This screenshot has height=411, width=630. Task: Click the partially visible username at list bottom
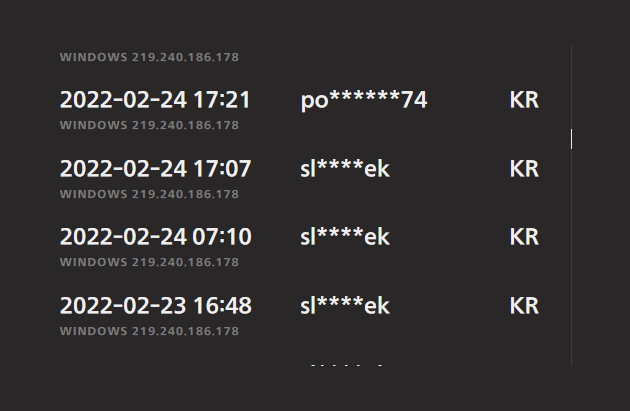click(346, 365)
